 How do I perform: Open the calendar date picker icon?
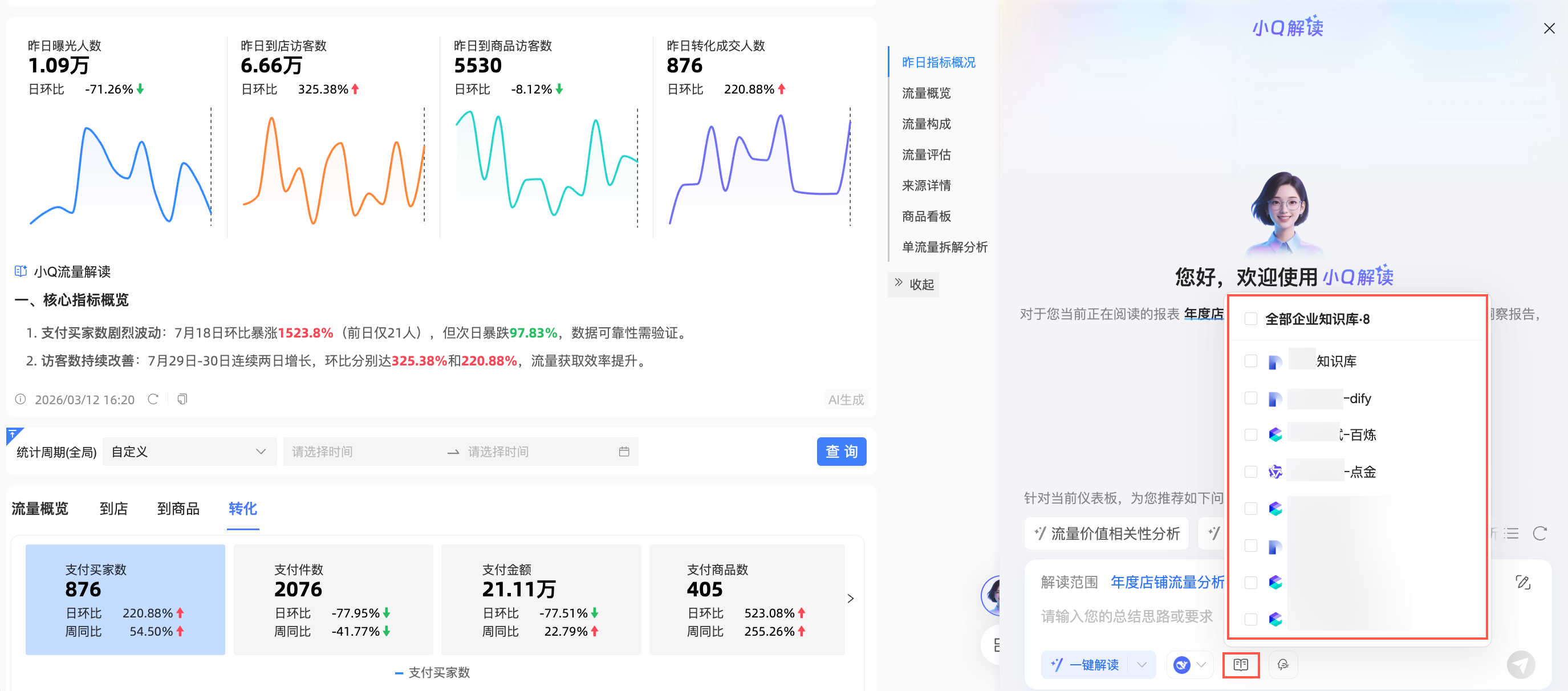tap(623, 452)
